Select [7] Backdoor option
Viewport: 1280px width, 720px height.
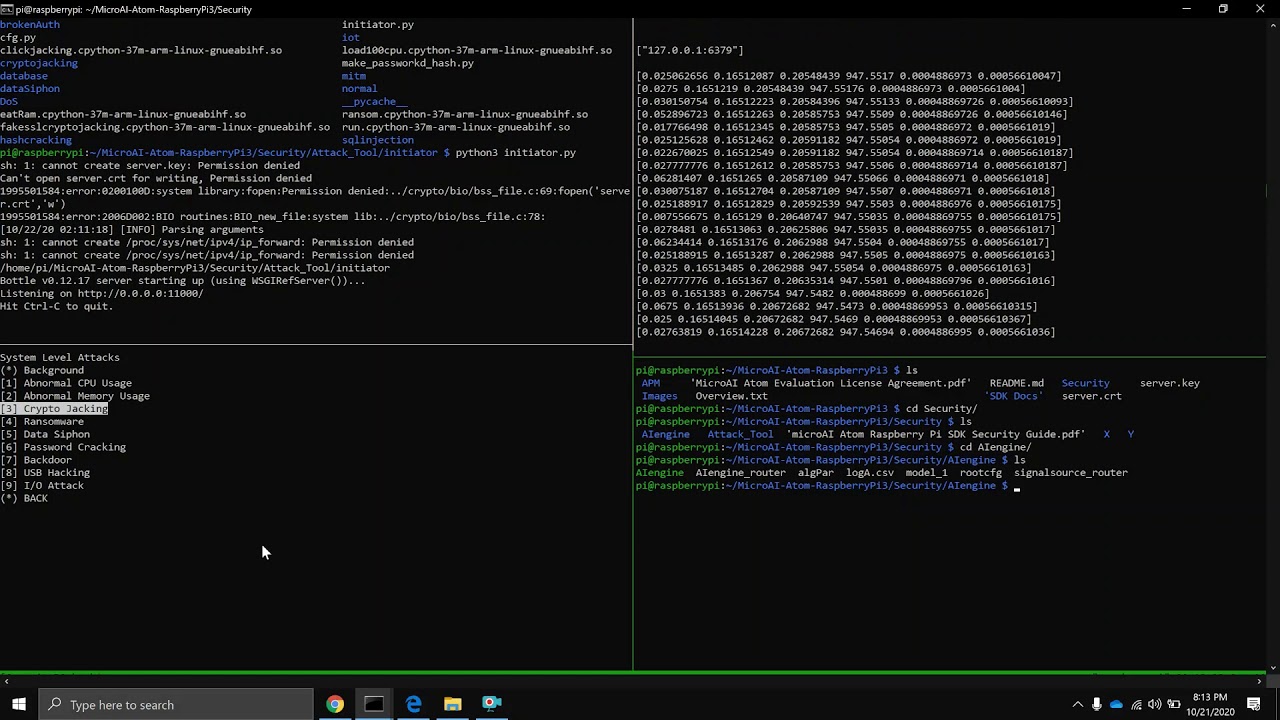(36, 460)
